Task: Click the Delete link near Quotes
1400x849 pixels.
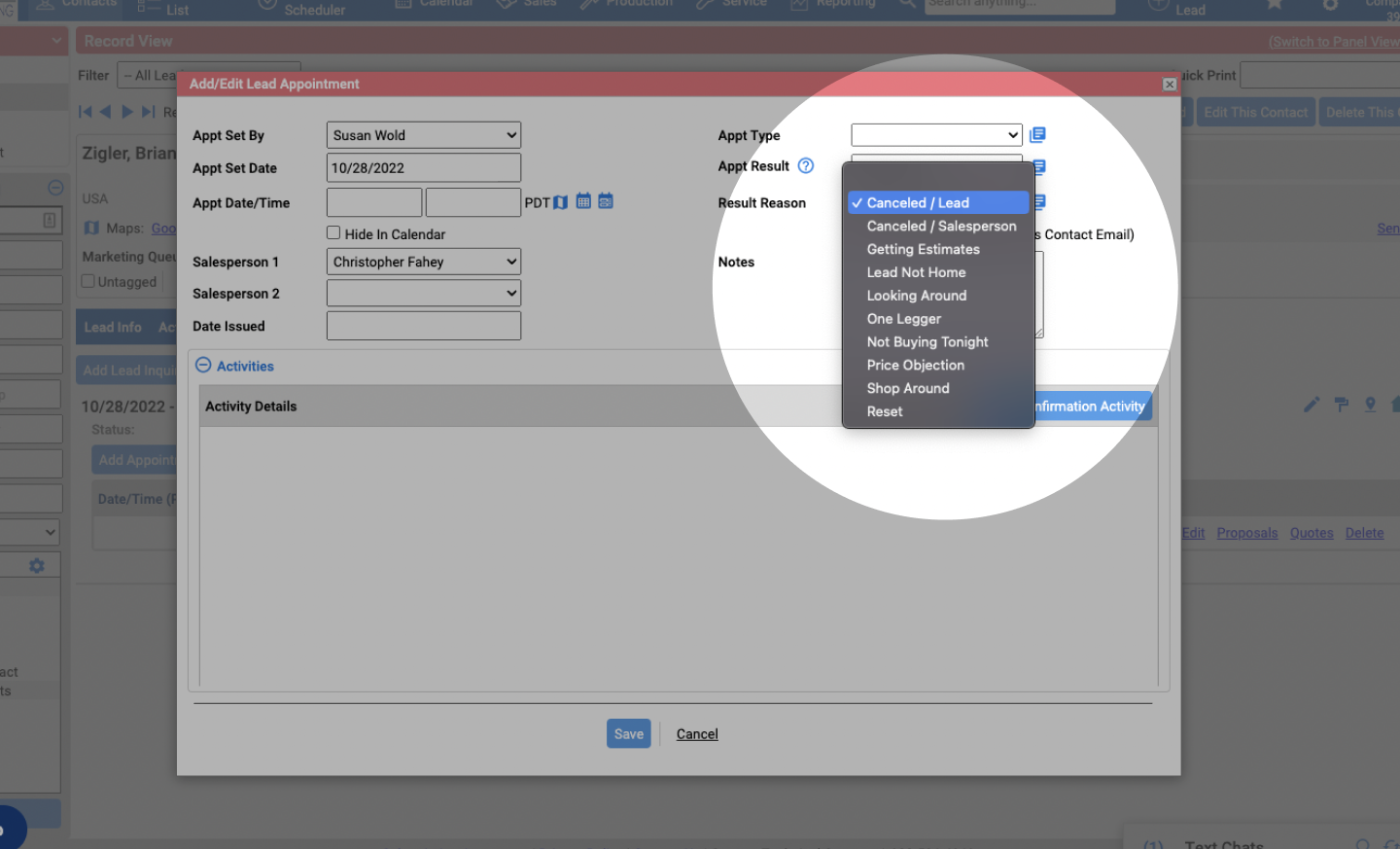Action: (x=1364, y=533)
